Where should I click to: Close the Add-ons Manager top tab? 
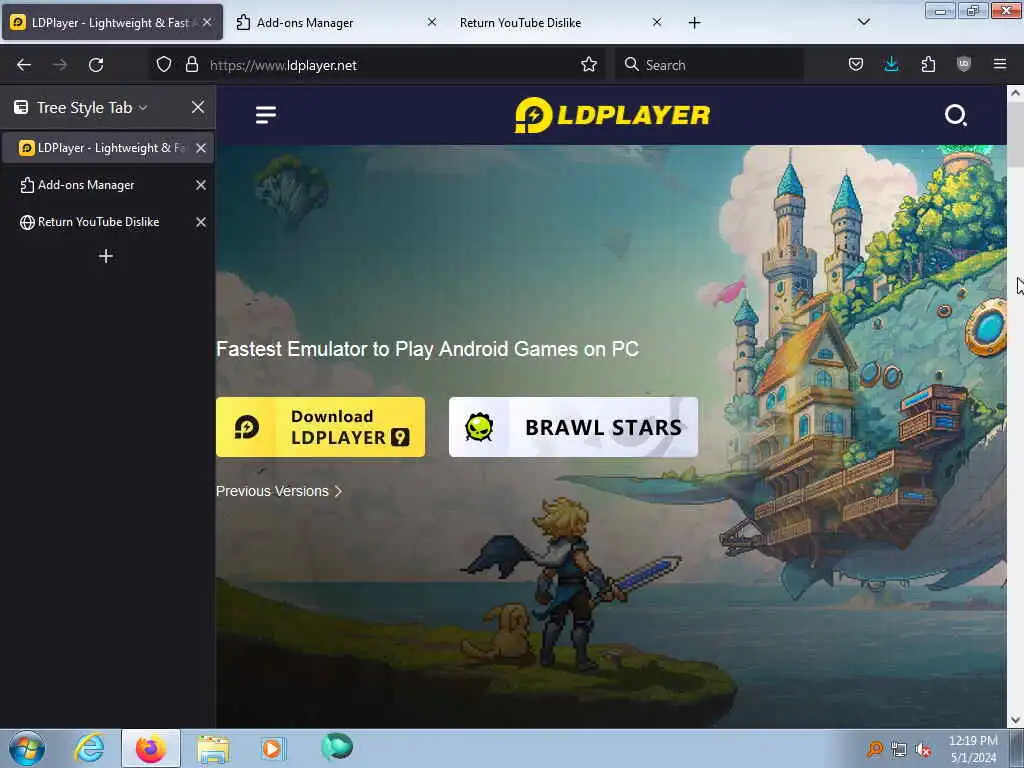pyautogui.click(x=432, y=22)
